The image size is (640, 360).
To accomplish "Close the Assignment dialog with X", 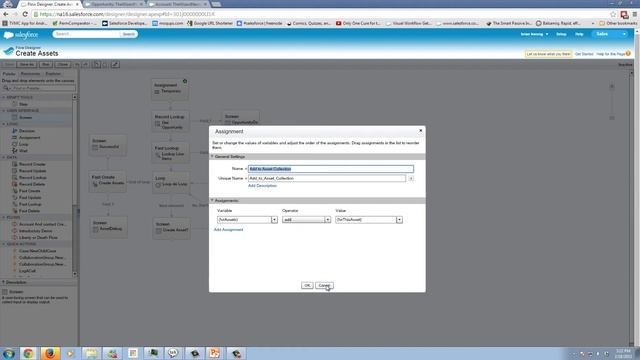I will pos(420,131).
